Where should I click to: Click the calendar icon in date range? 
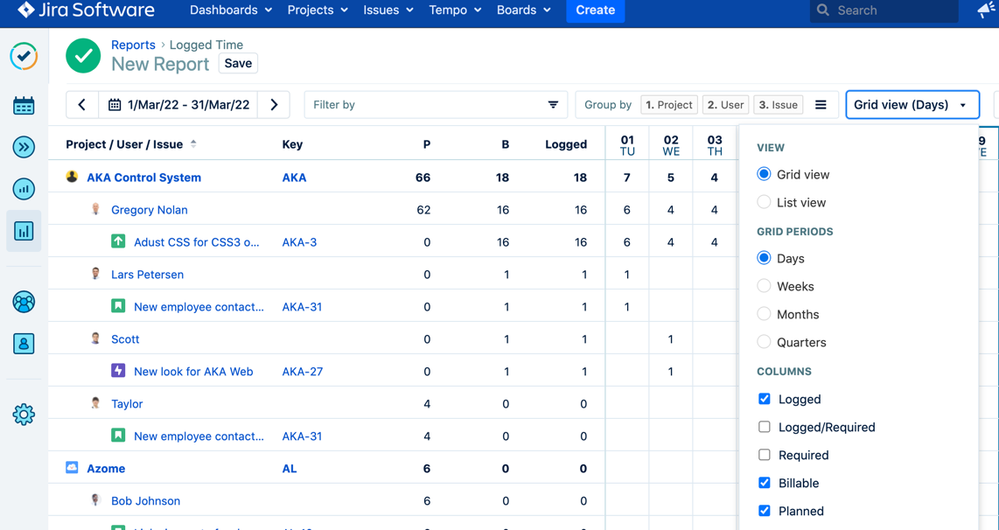point(115,104)
